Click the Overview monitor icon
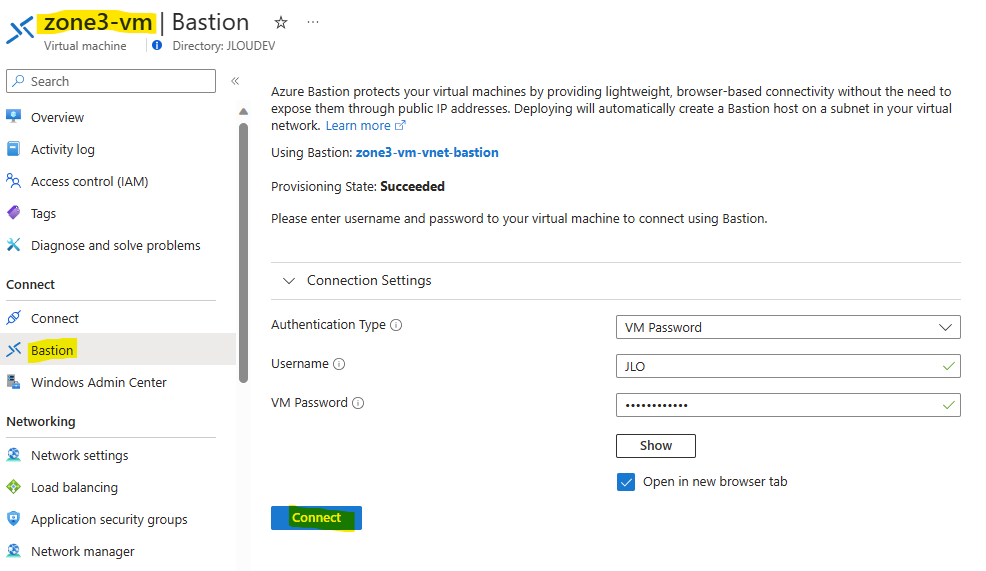Image resolution: width=986 pixels, height=571 pixels. tap(13, 116)
